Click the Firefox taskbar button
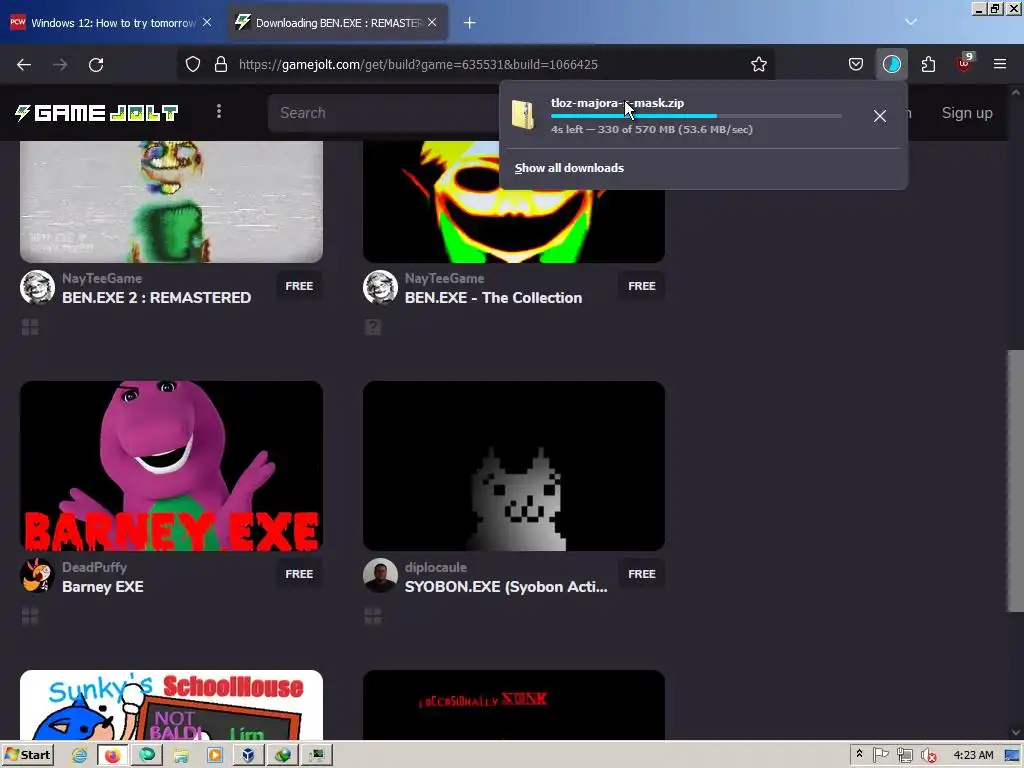Viewport: 1024px width, 768px height. (112, 756)
